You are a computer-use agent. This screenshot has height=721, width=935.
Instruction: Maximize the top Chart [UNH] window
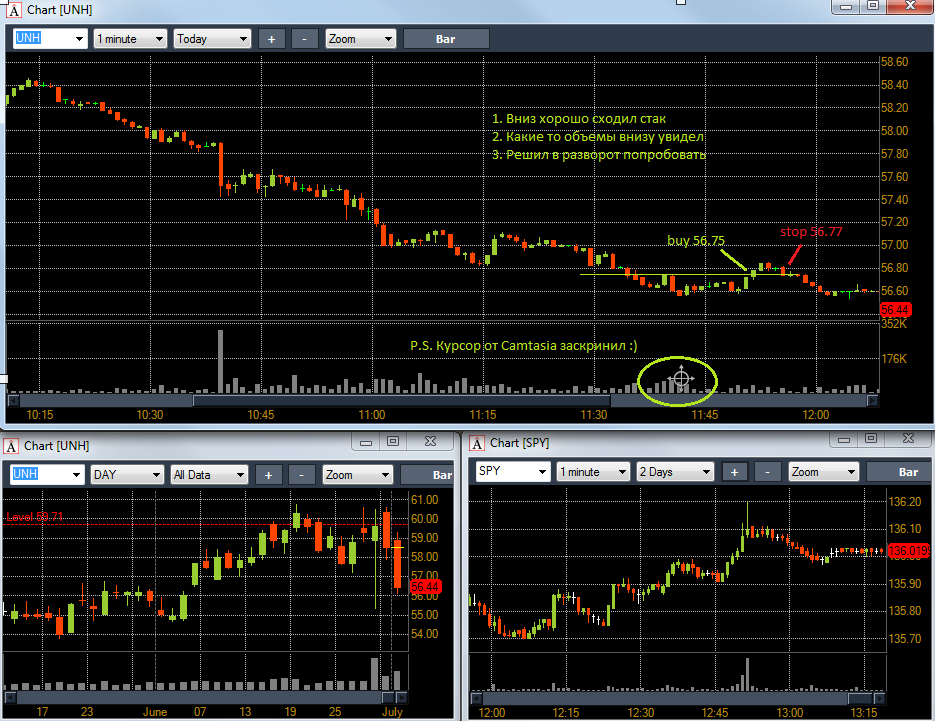pyautogui.click(x=873, y=6)
